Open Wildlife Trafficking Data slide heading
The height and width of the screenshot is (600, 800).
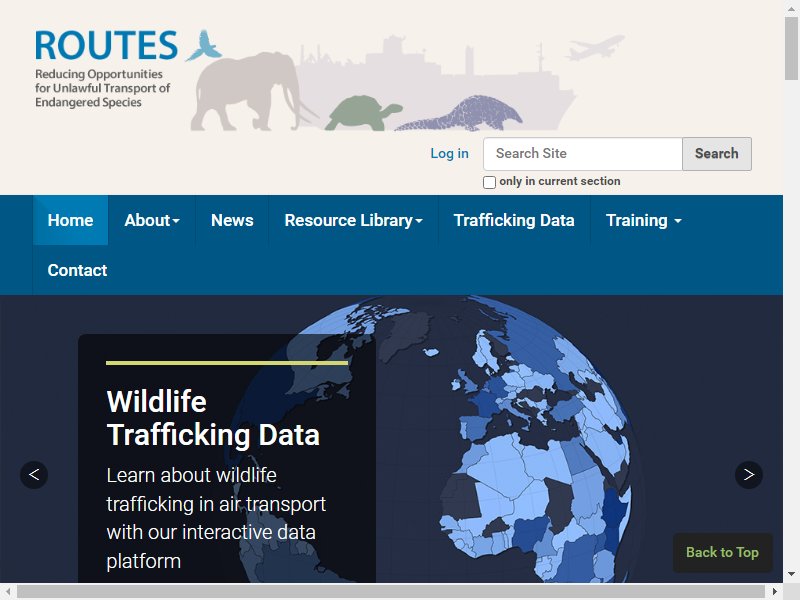coord(213,418)
